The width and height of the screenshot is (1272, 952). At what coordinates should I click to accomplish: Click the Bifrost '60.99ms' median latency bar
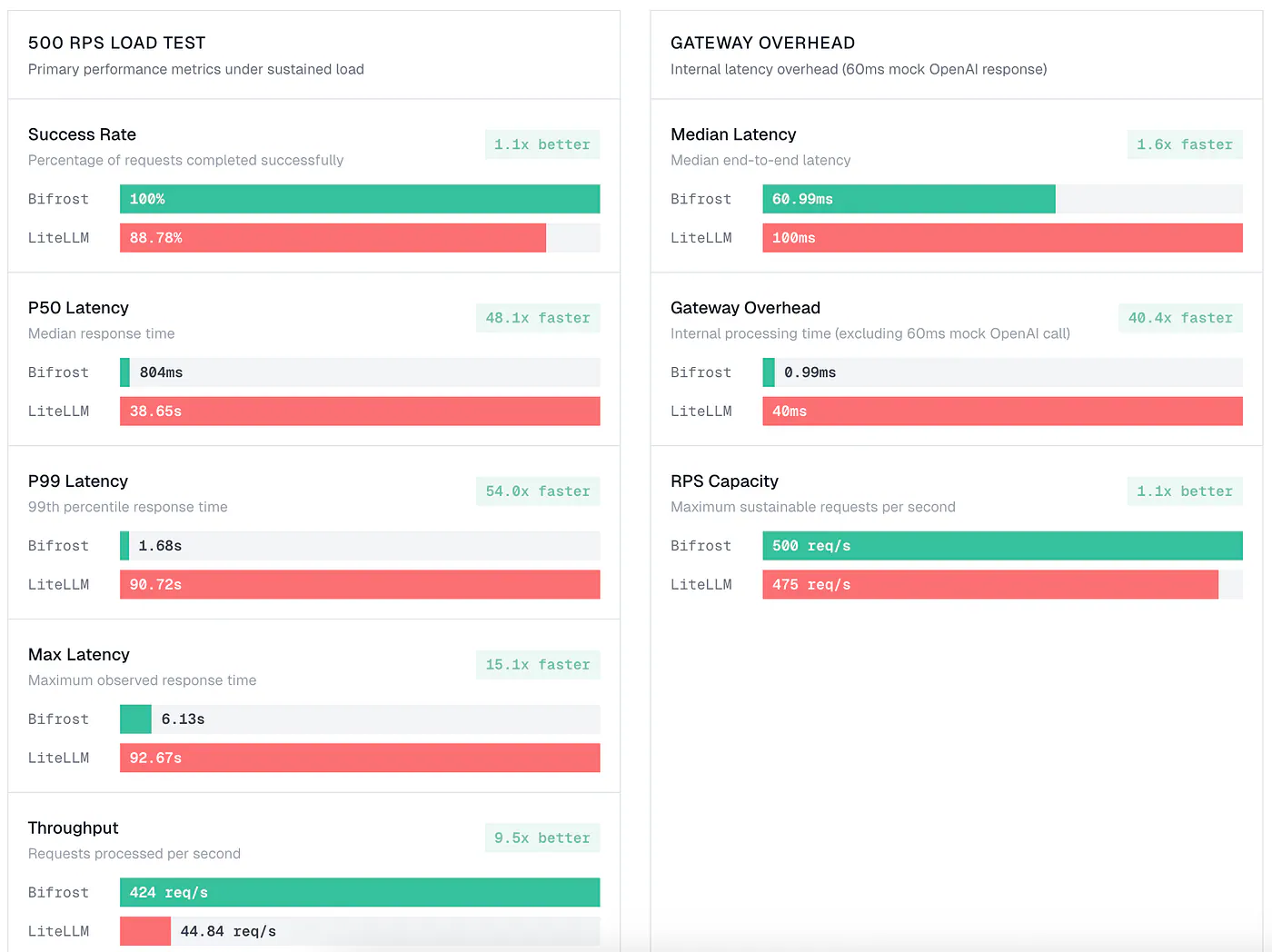(x=909, y=199)
